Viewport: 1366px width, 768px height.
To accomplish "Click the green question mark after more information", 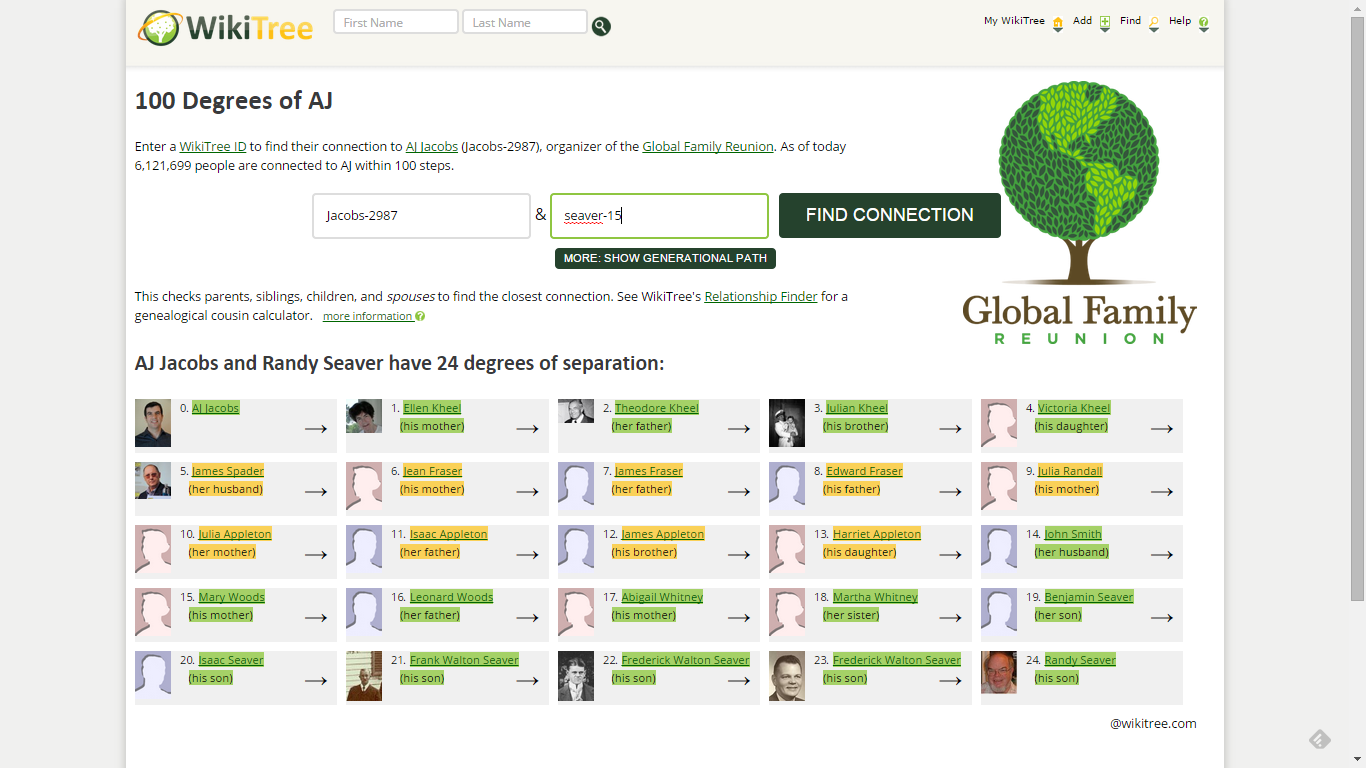I will point(420,317).
